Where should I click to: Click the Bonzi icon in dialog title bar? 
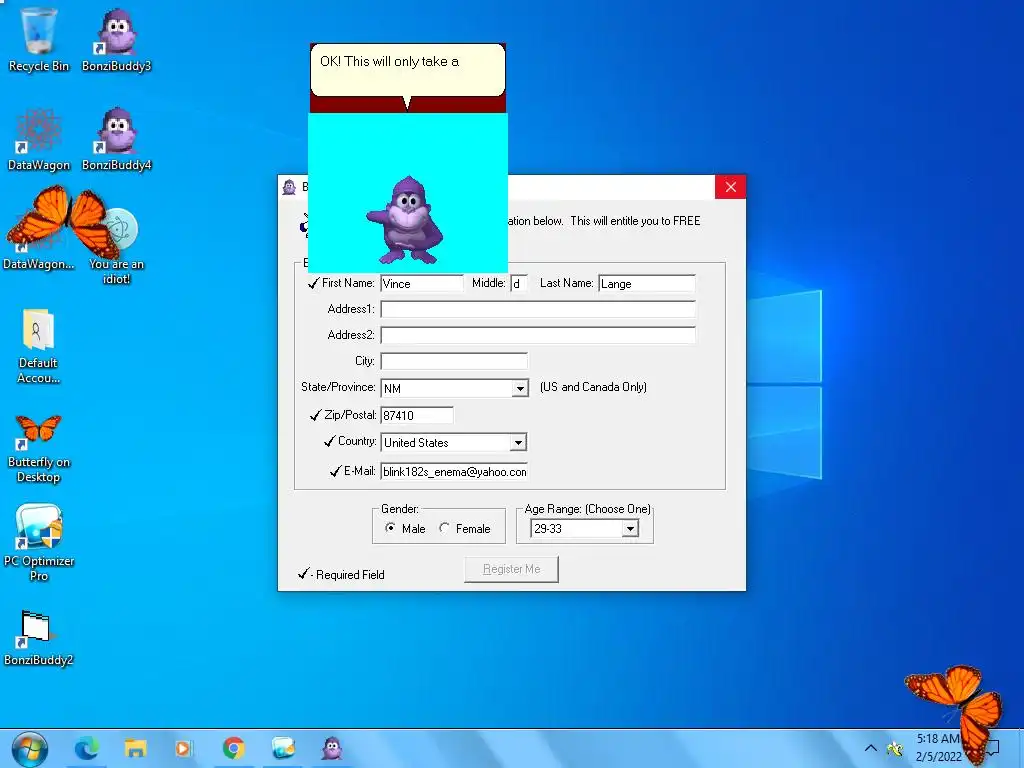[289, 188]
